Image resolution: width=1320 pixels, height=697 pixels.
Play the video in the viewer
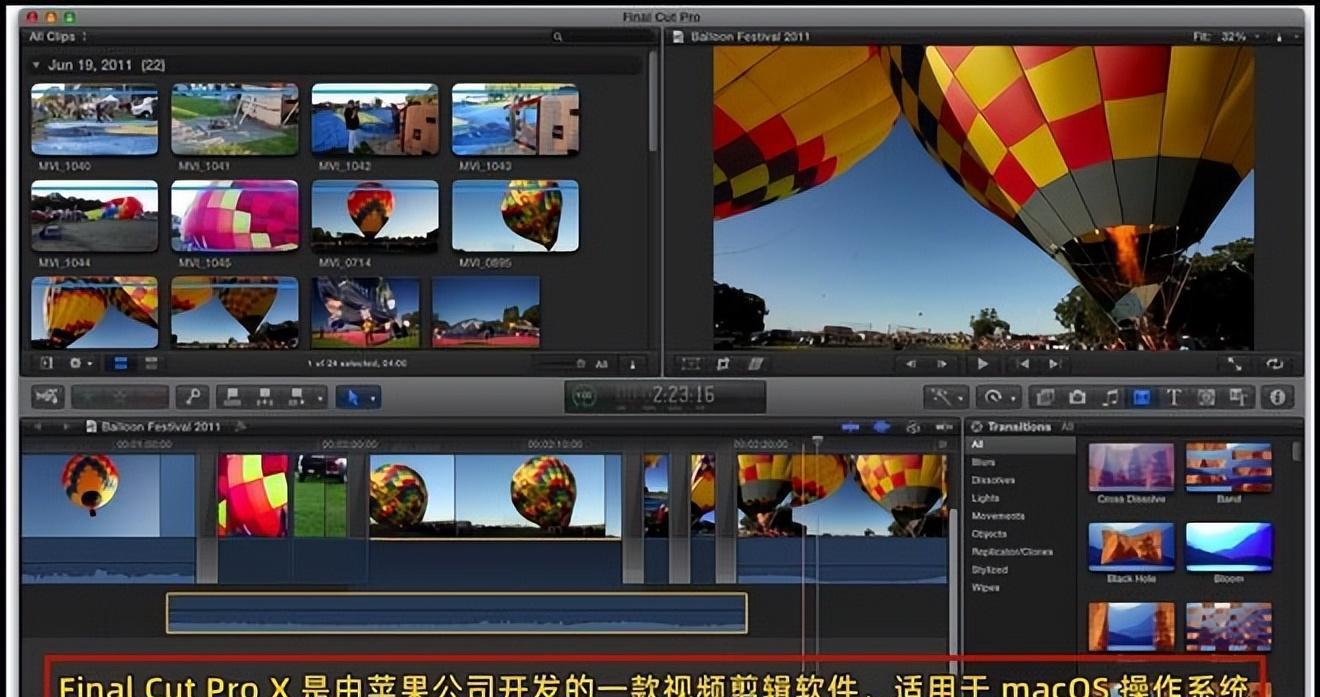(982, 364)
